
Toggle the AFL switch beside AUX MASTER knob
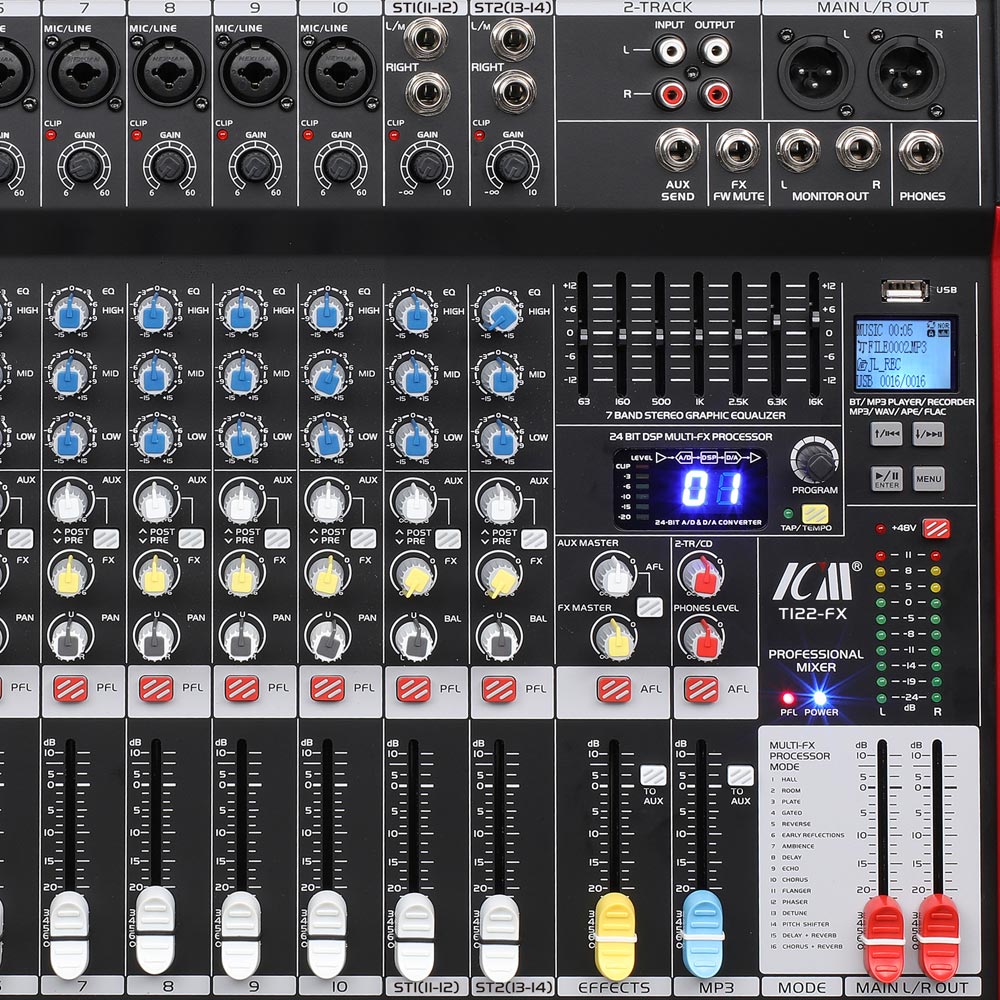[x=649, y=607]
